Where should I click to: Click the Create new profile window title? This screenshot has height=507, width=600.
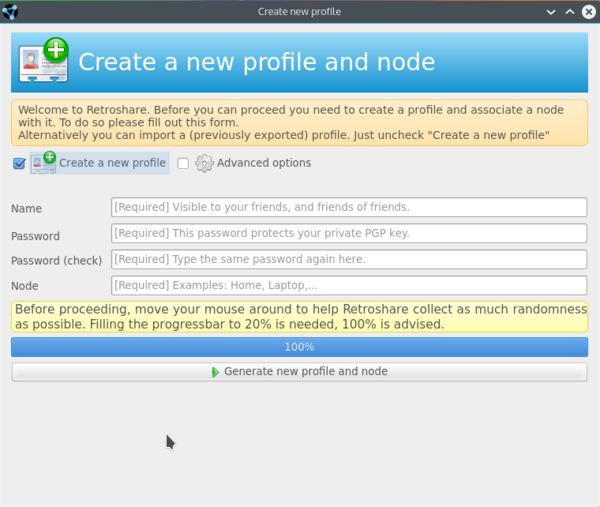tap(299, 12)
